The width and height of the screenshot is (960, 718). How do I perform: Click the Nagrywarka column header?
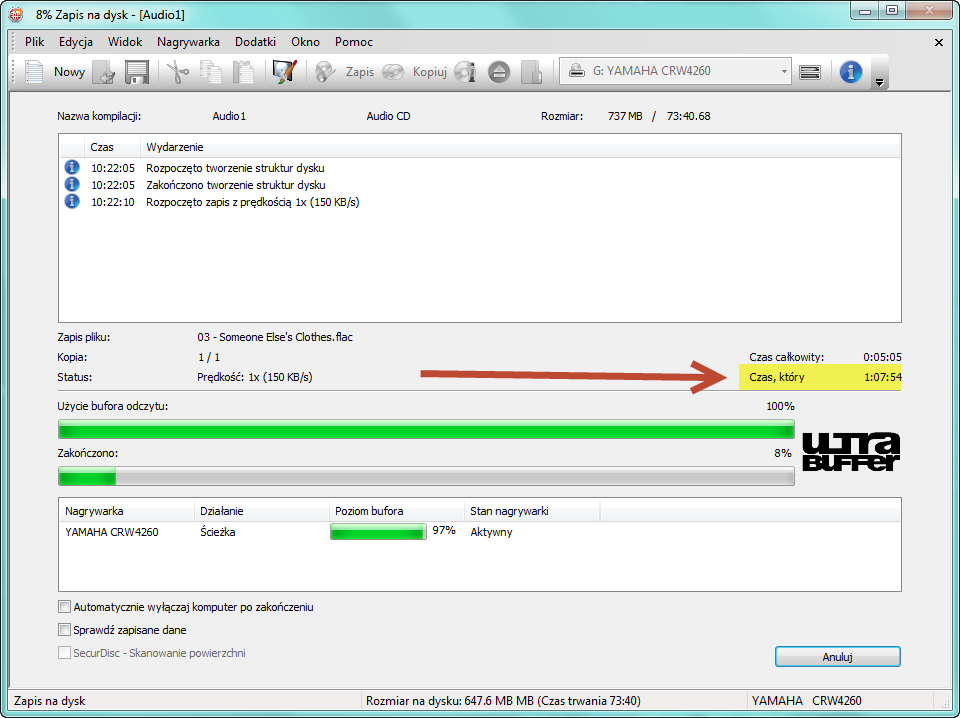point(127,510)
